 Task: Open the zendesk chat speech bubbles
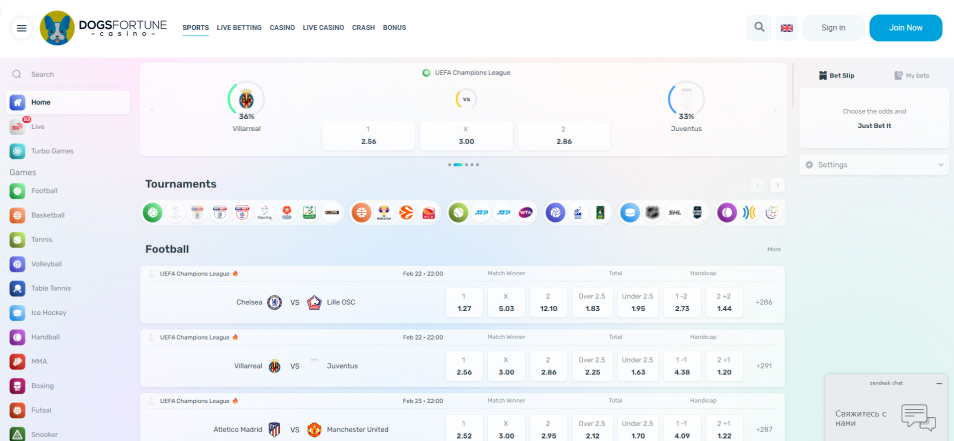coord(917,417)
